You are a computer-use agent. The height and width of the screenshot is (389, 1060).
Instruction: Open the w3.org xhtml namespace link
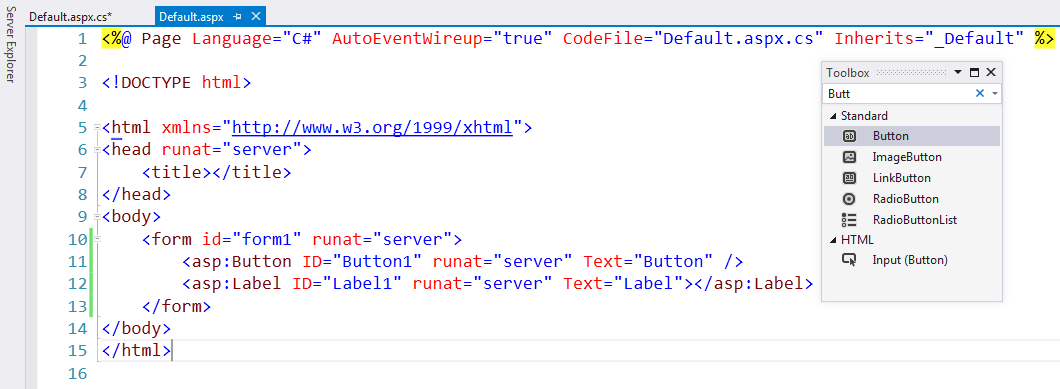pos(372,127)
